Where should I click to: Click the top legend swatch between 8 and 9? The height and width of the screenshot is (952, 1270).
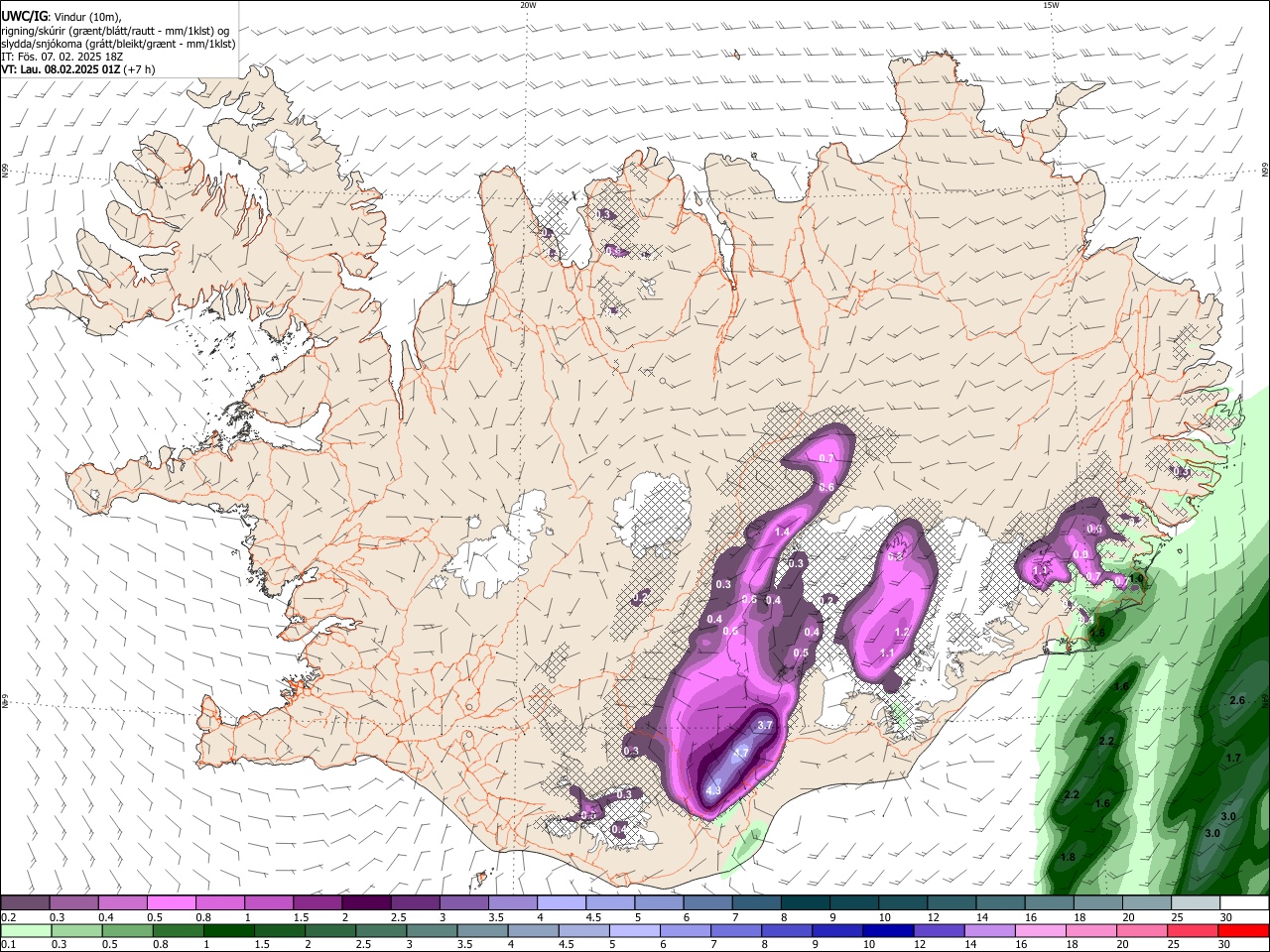pos(805,903)
